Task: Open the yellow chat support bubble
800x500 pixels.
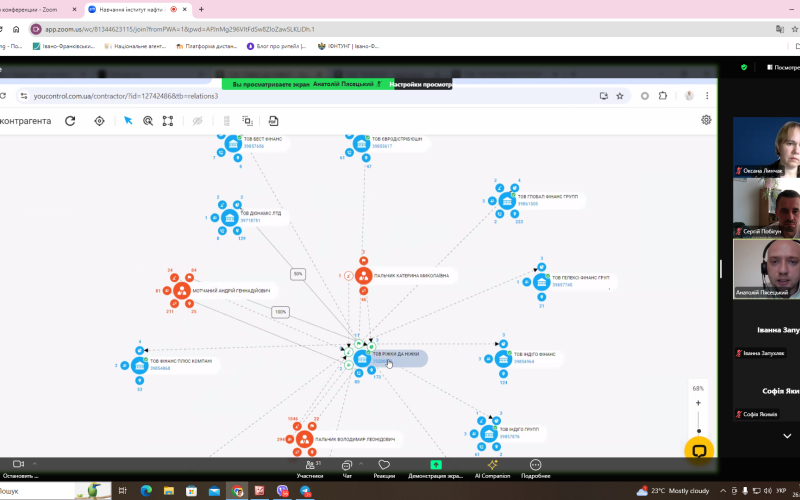Action: coord(699,451)
